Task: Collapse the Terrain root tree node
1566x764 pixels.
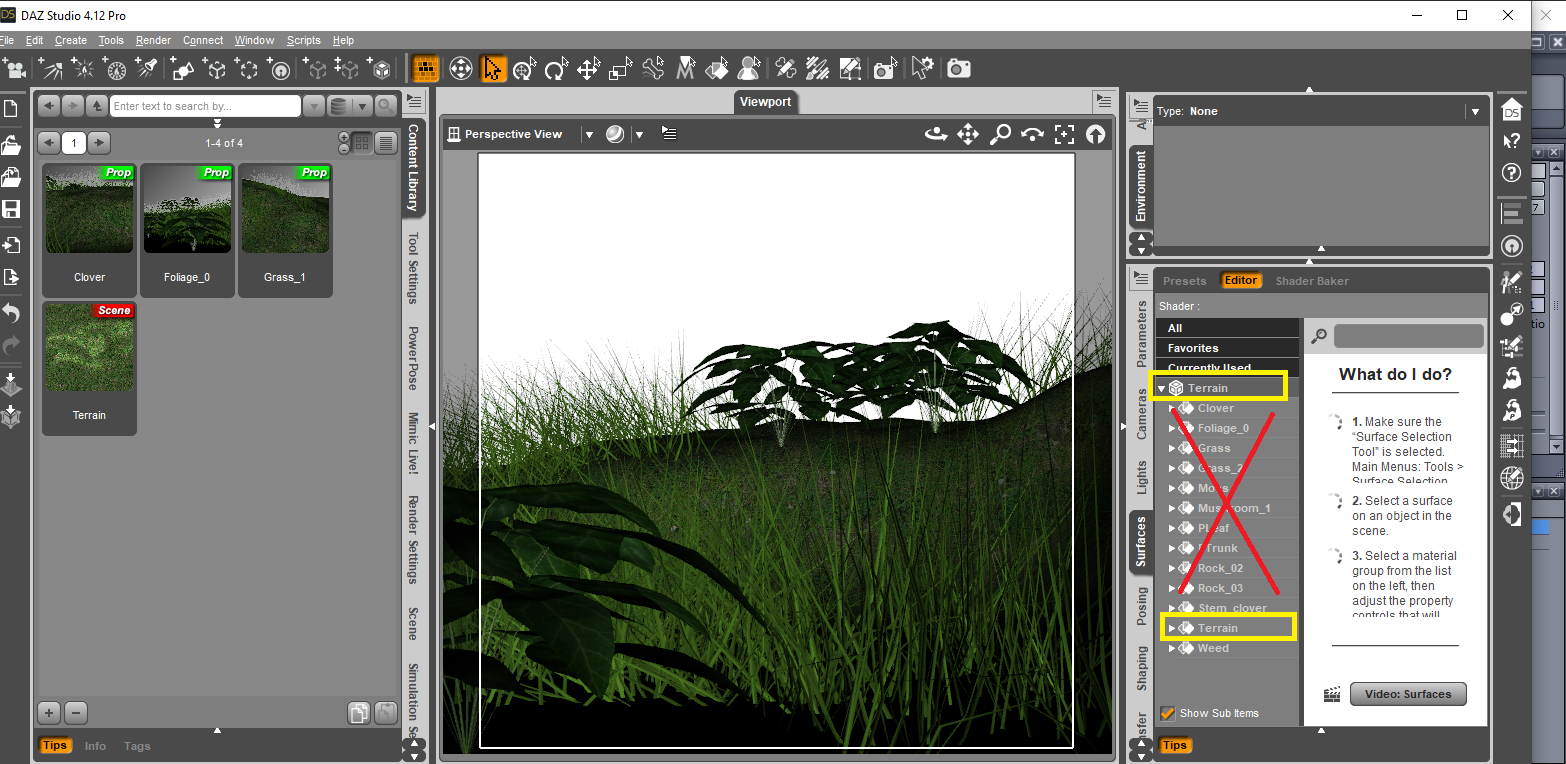Action: [1162, 388]
